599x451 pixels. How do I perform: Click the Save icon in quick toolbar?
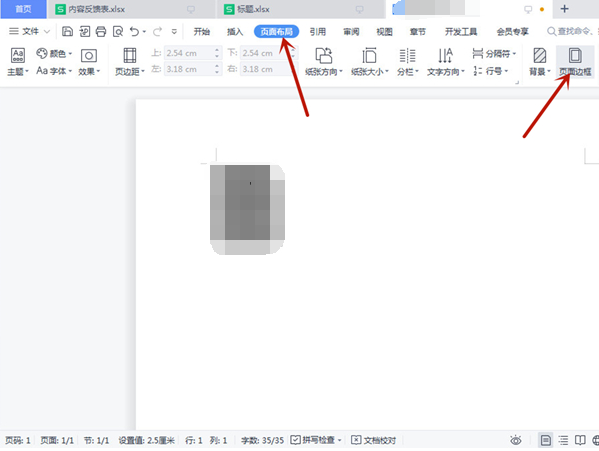click(67, 31)
